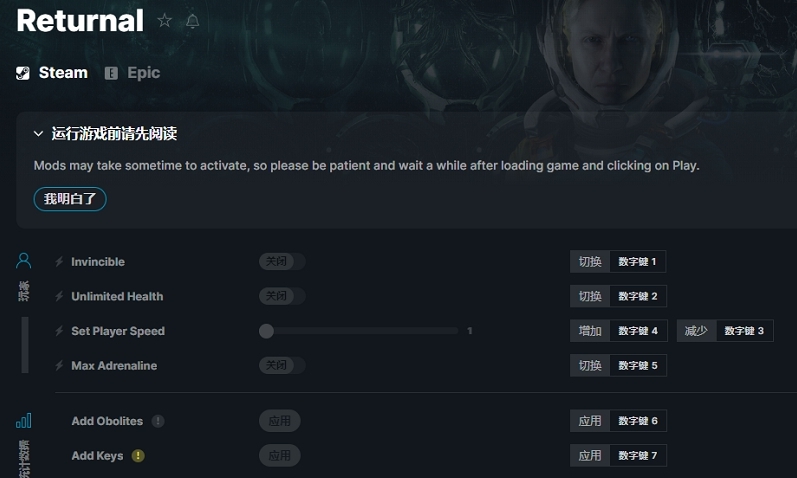Click the notification bell icon
This screenshot has height=478, width=797.
coord(192,21)
